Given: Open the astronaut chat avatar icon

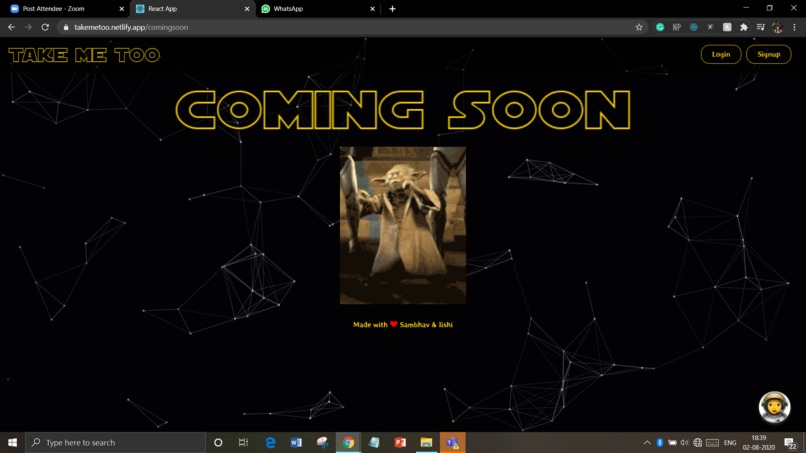Looking at the screenshot, I should pos(774,407).
